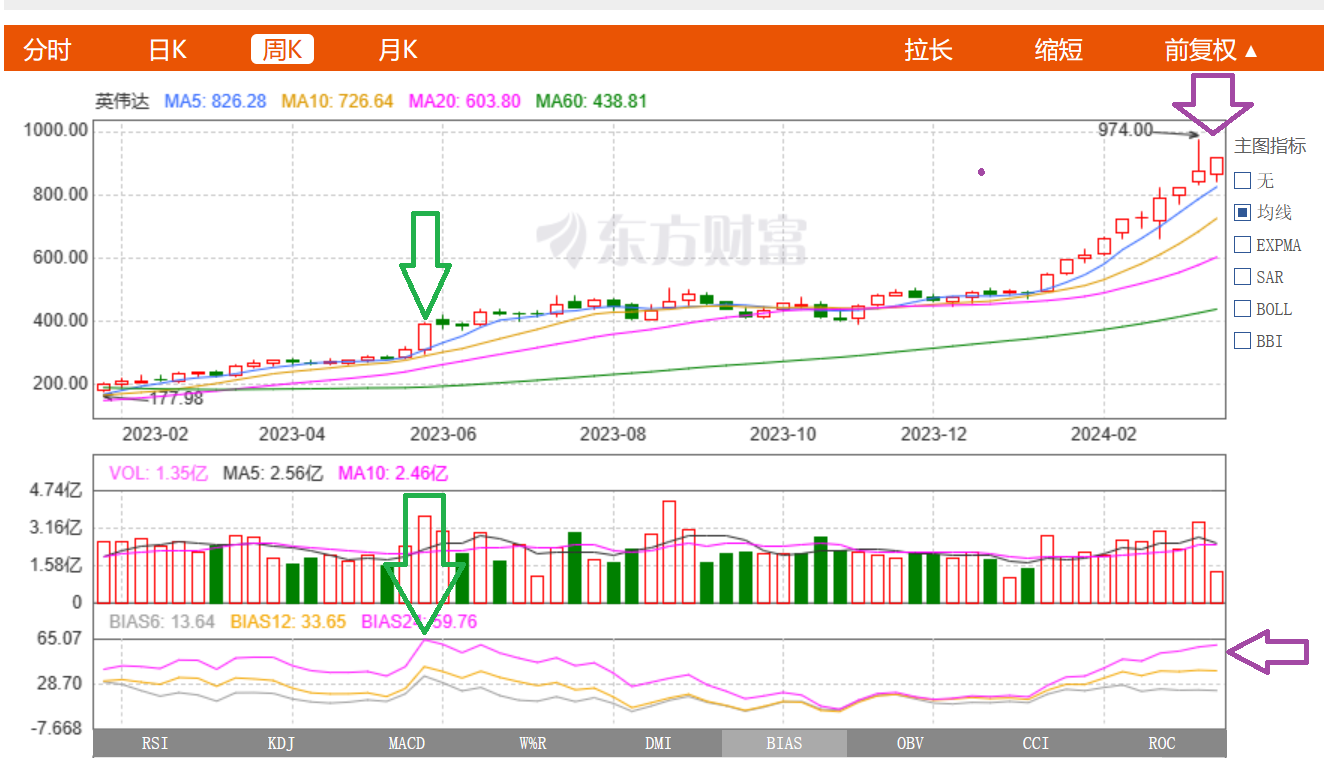
Task: Toggle the 均线 moving average checkbox
Action: click(x=1242, y=212)
